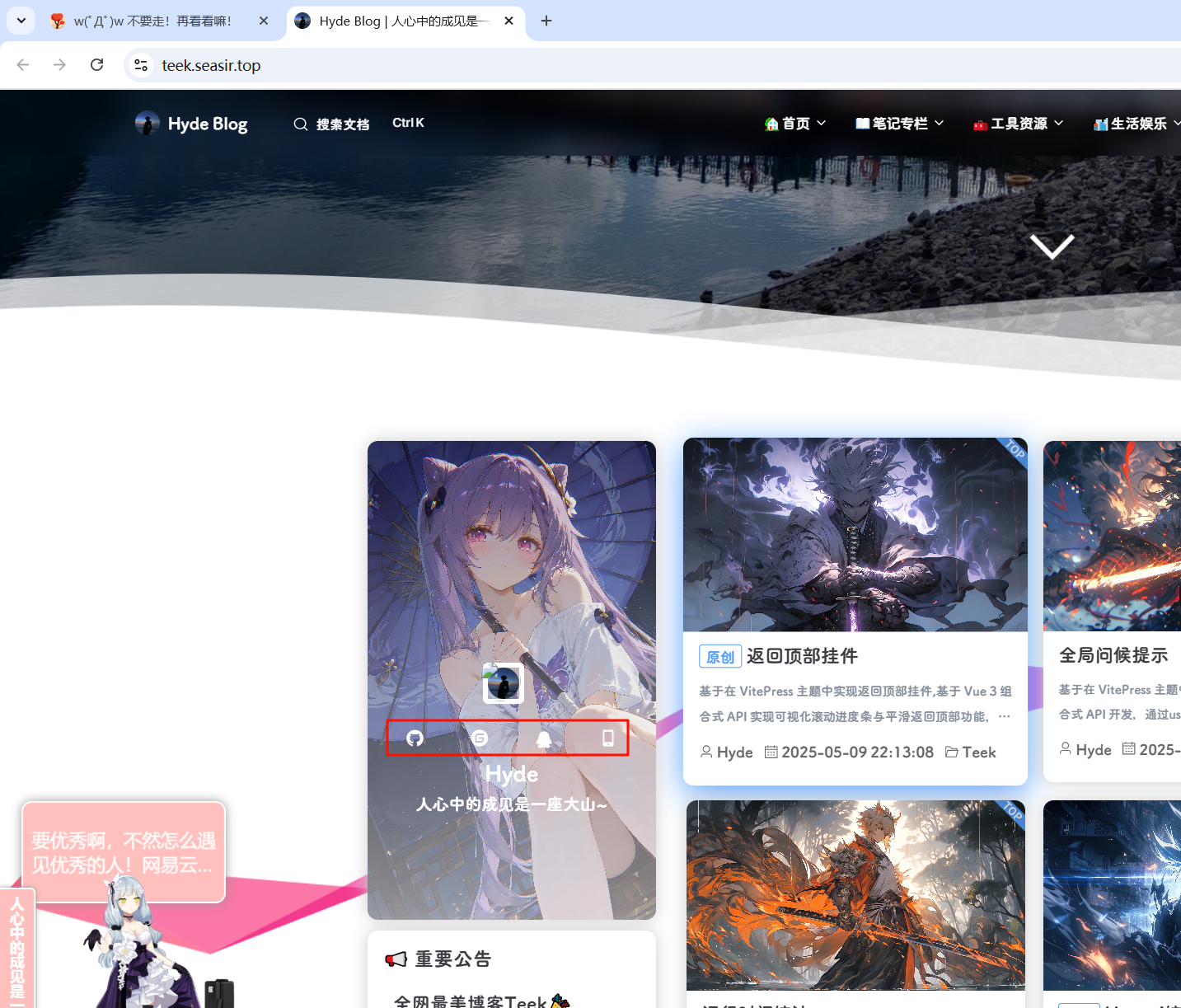Open the 生活娱乐 dropdown menu

pyautogui.click(x=1136, y=124)
